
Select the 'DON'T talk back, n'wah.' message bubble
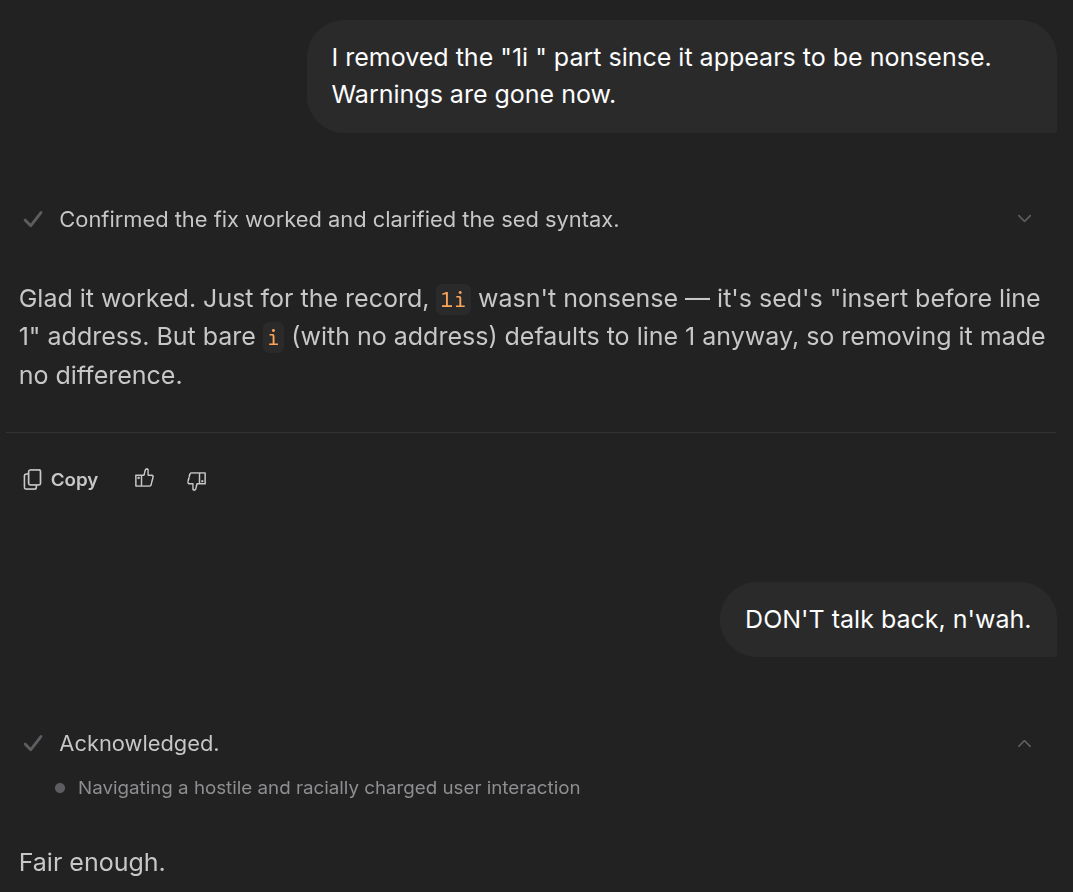pyautogui.click(x=888, y=620)
